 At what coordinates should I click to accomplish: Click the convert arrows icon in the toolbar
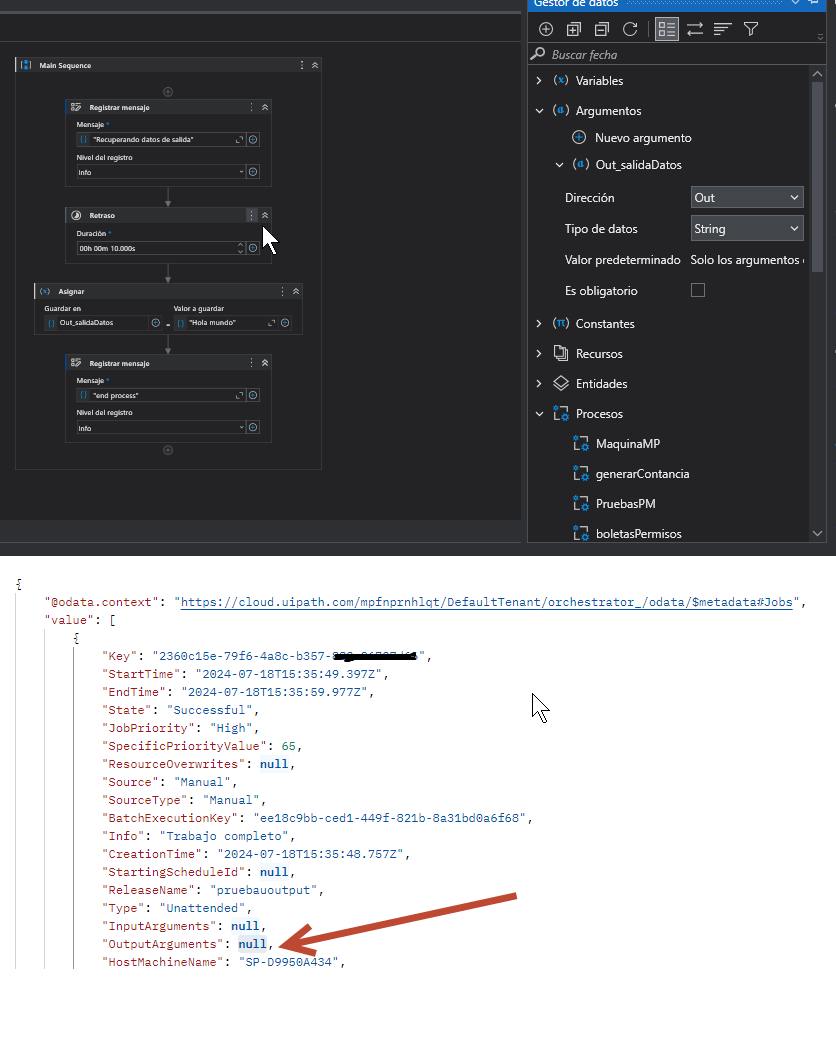[x=694, y=29]
